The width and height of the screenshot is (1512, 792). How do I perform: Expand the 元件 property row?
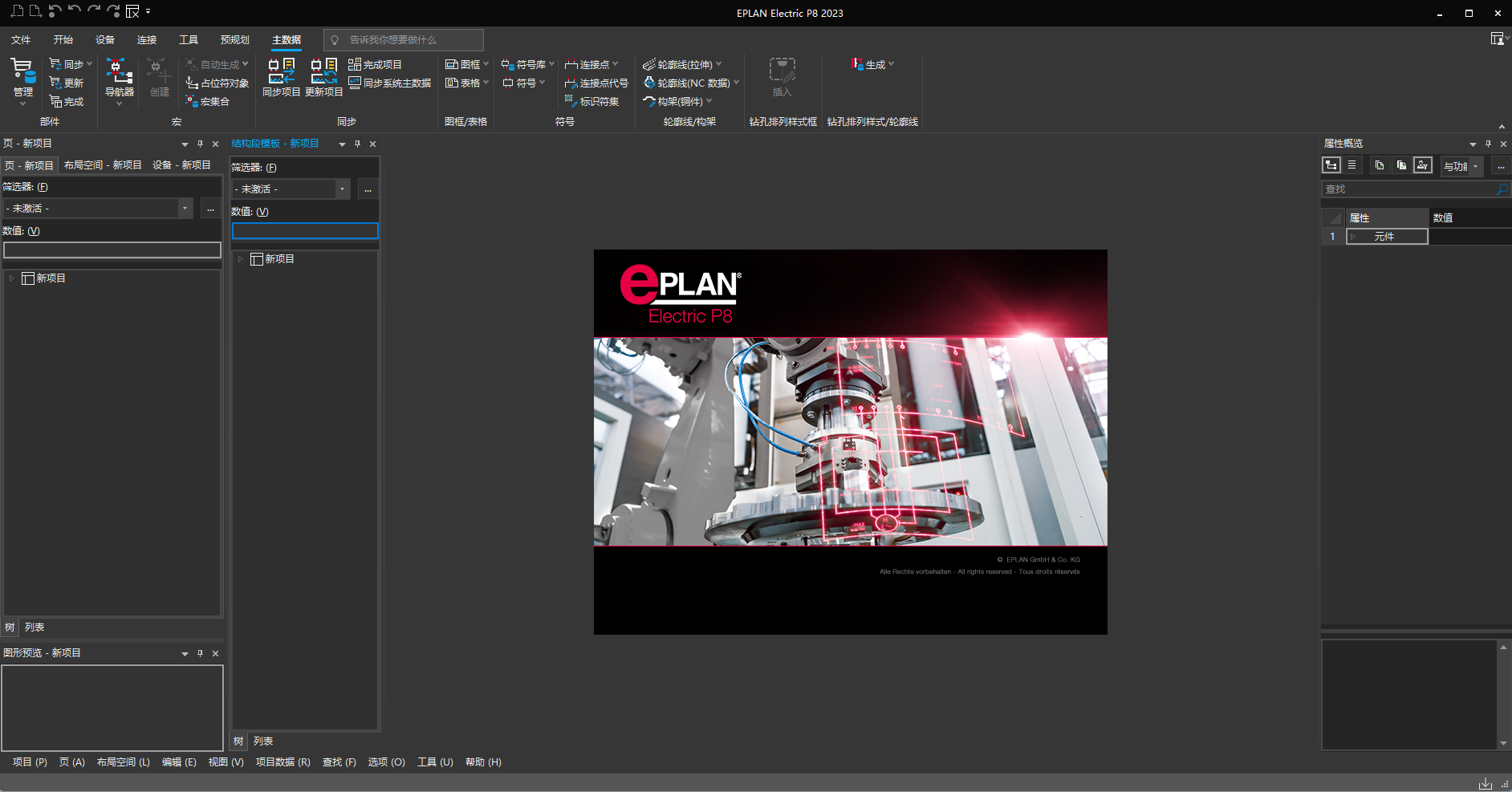[x=1353, y=237]
